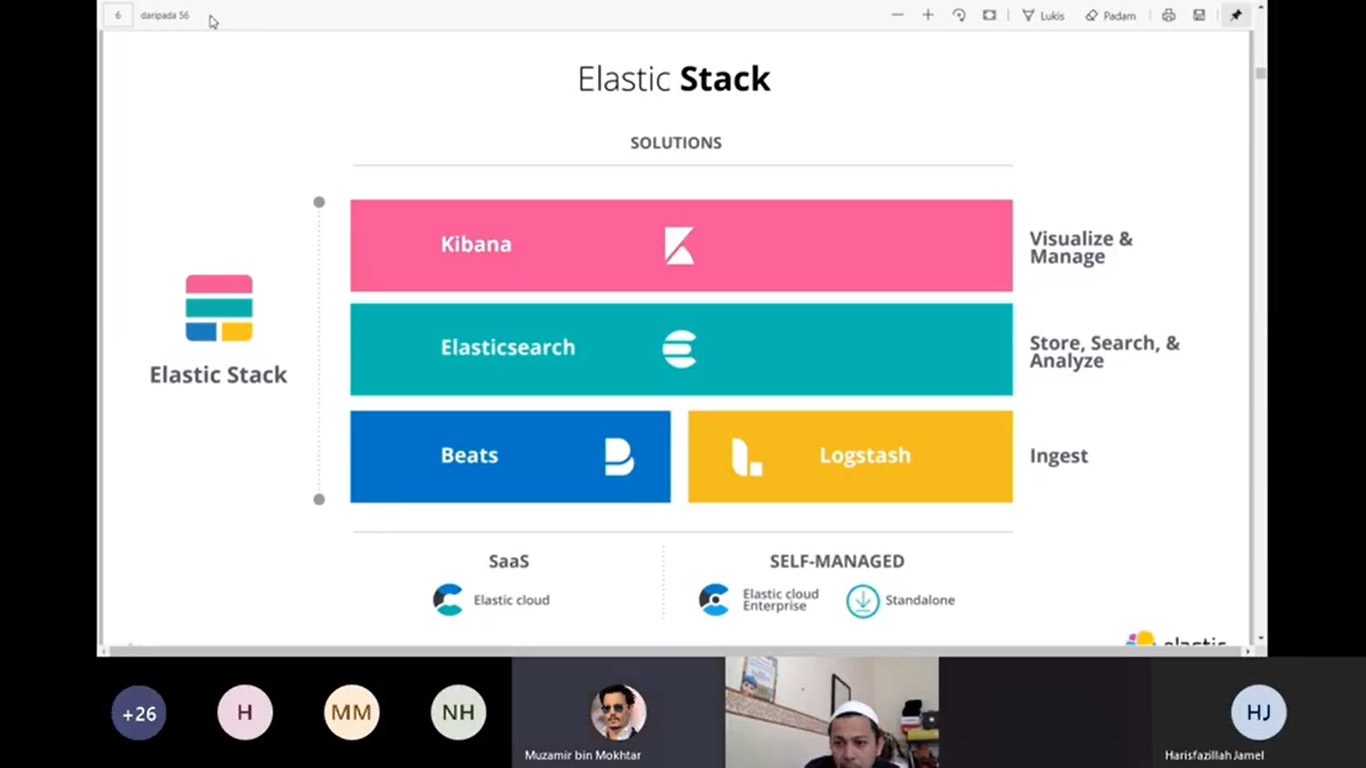Click the 'SaaS' heading

click(x=509, y=561)
